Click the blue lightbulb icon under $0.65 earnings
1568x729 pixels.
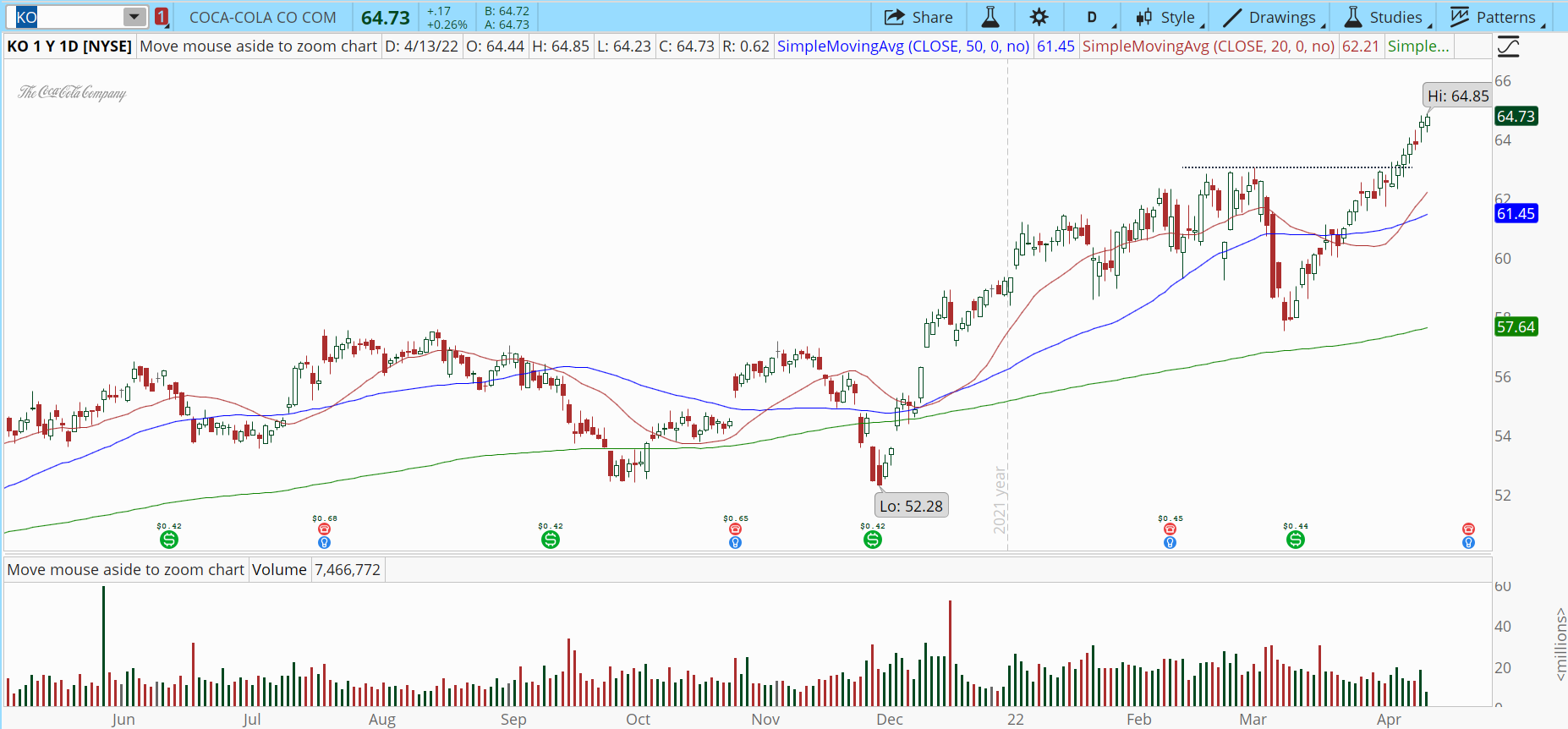point(735,543)
